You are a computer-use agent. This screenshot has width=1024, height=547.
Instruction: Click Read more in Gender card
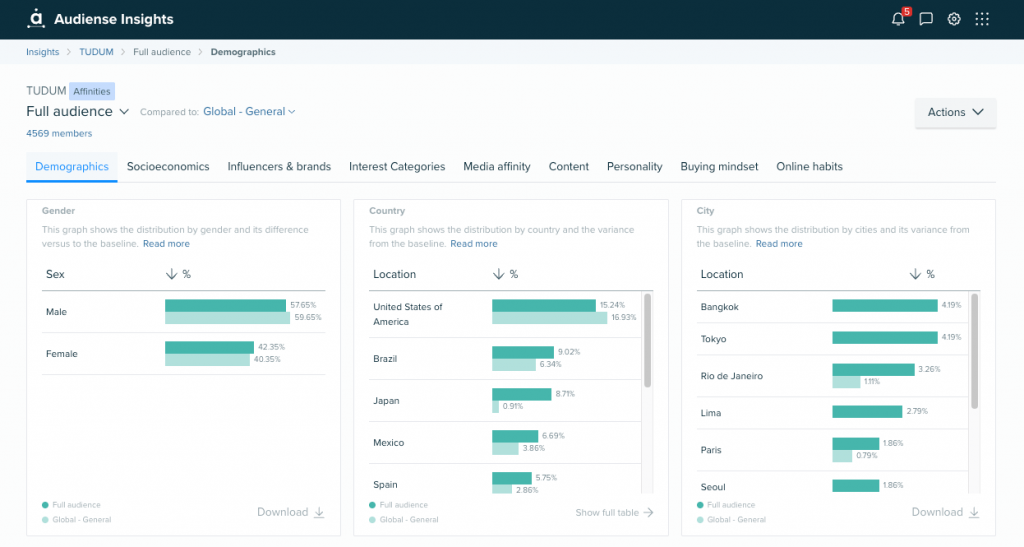tap(167, 243)
